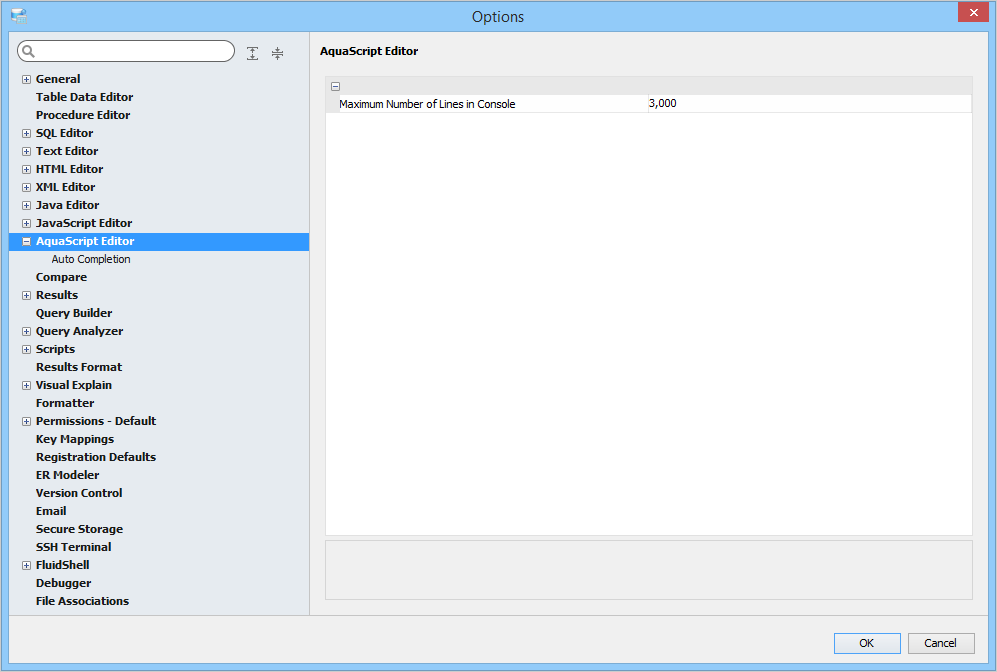Open Query Builder options

pos(74,313)
